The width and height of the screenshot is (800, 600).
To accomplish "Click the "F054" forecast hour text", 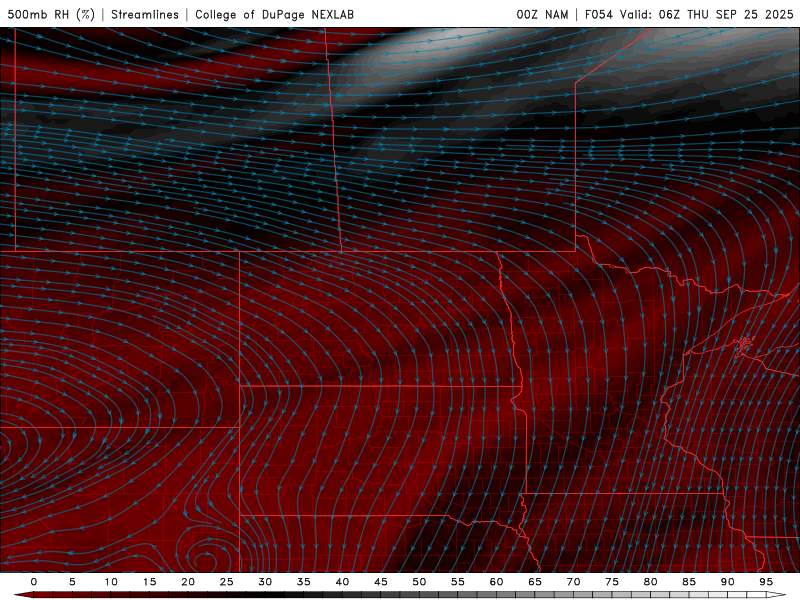I will coord(598,14).
